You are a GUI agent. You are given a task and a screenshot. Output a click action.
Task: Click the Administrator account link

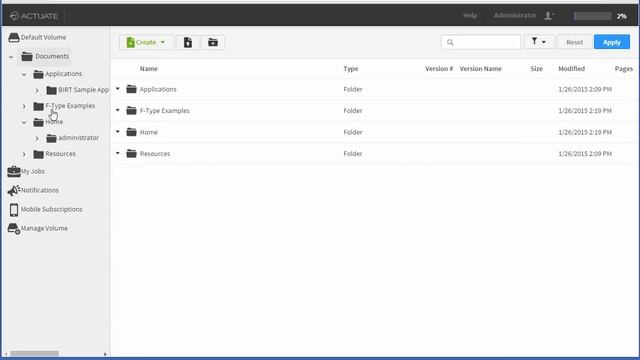click(515, 16)
